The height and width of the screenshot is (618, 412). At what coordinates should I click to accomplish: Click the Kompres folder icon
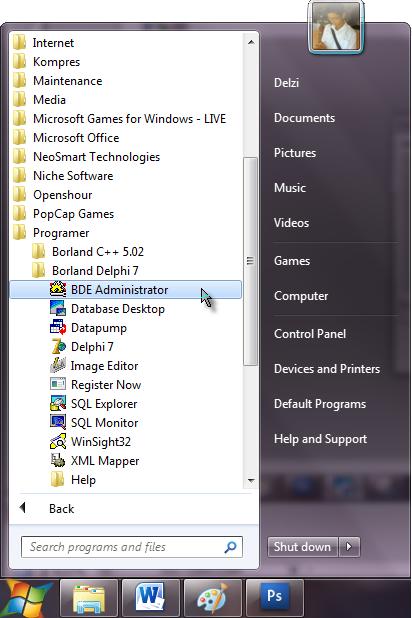click(x=20, y=61)
